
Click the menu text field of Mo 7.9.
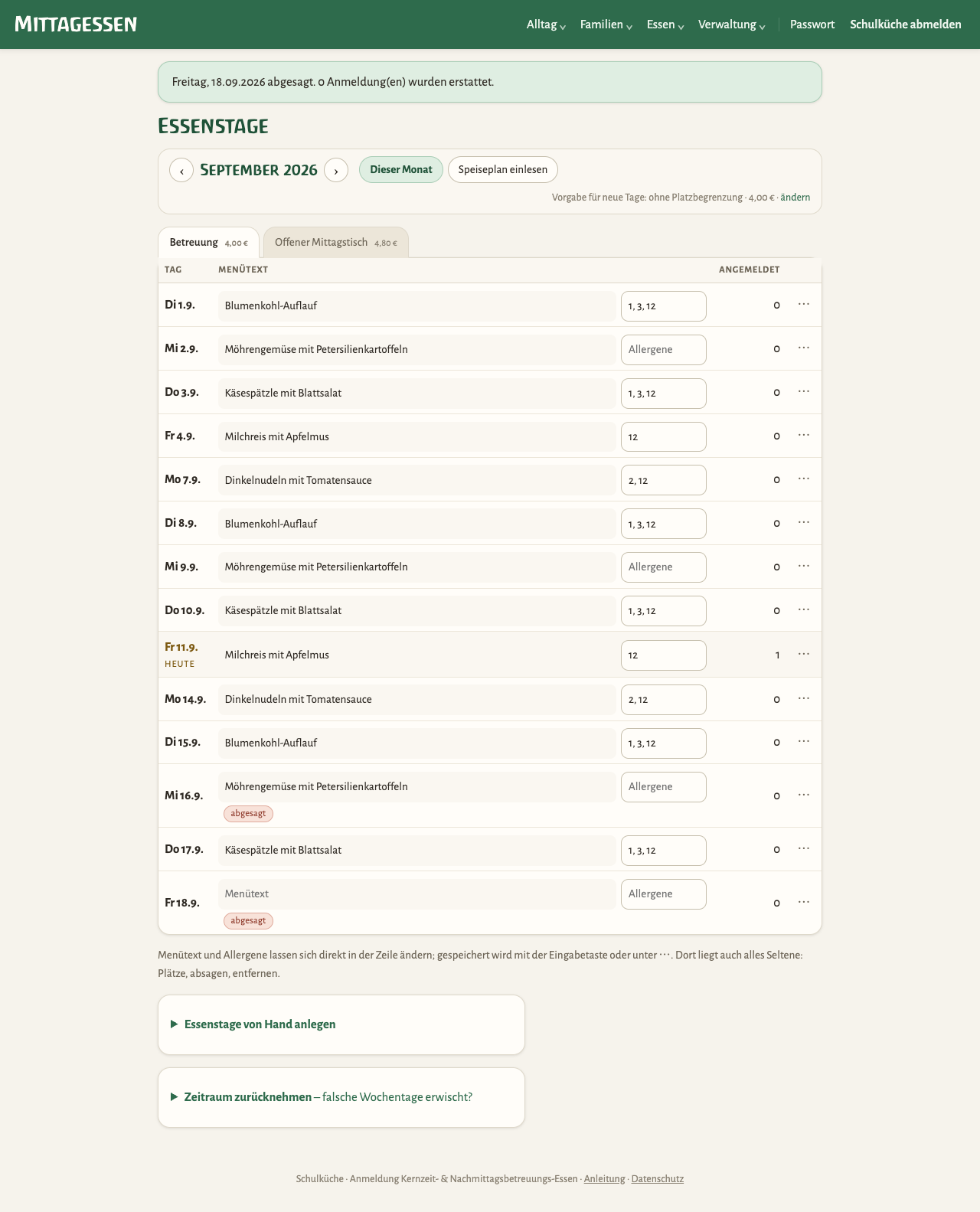417,480
